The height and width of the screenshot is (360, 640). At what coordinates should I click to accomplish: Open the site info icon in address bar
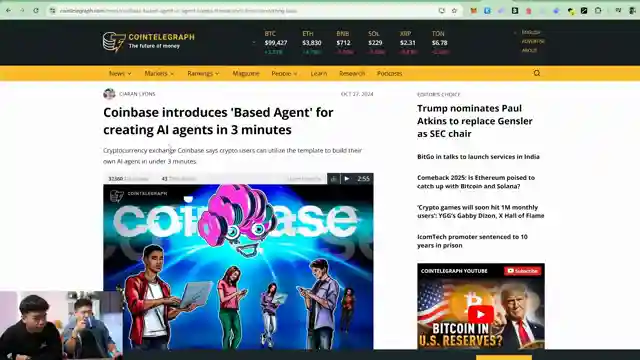point(53,11)
